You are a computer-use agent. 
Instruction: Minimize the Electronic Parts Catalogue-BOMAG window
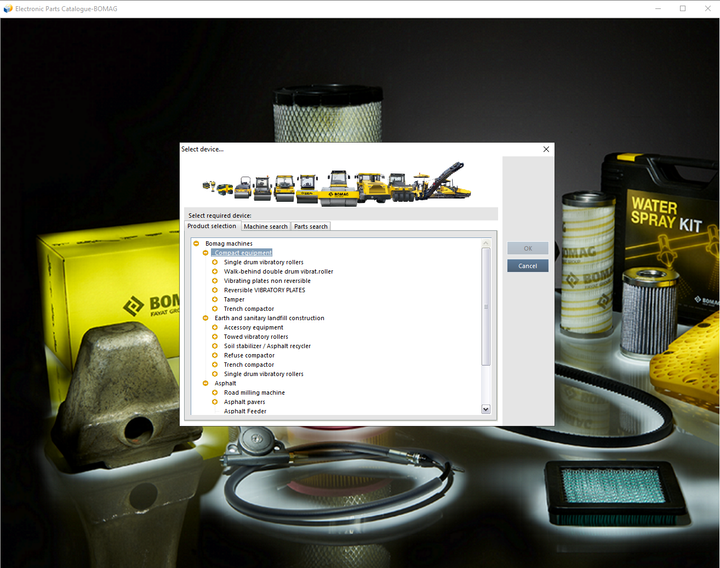(658, 8)
